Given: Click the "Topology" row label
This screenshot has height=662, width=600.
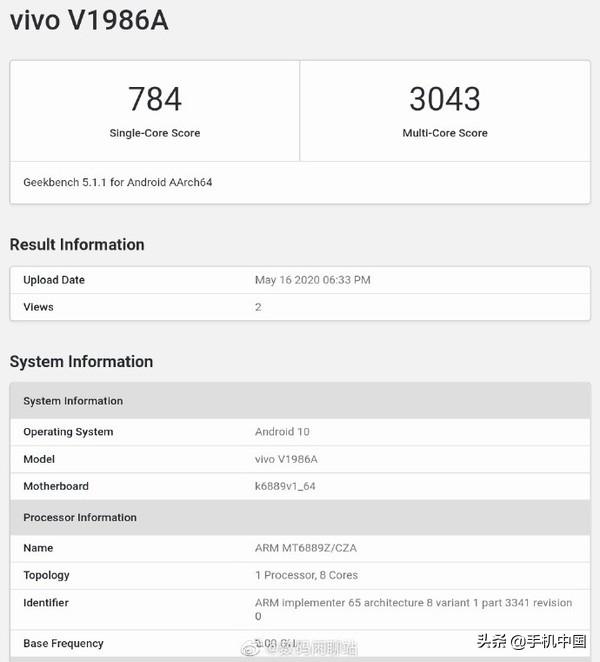Looking at the screenshot, I should coord(46,575).
